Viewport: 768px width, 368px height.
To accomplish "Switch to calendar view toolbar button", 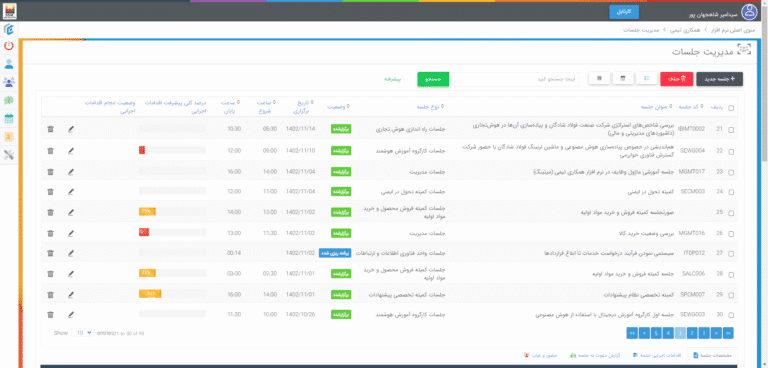I will click(x=623, y=78).
